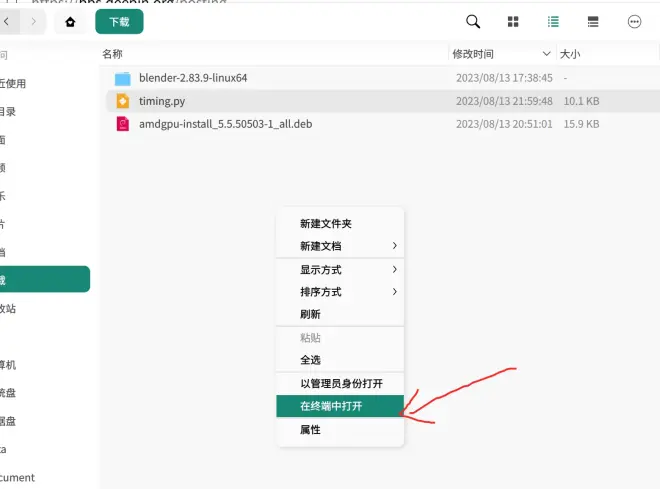Sort by the 名称 column header
Image resolution: width=660 pixels, height=489 pixels.
coord(112,54)
